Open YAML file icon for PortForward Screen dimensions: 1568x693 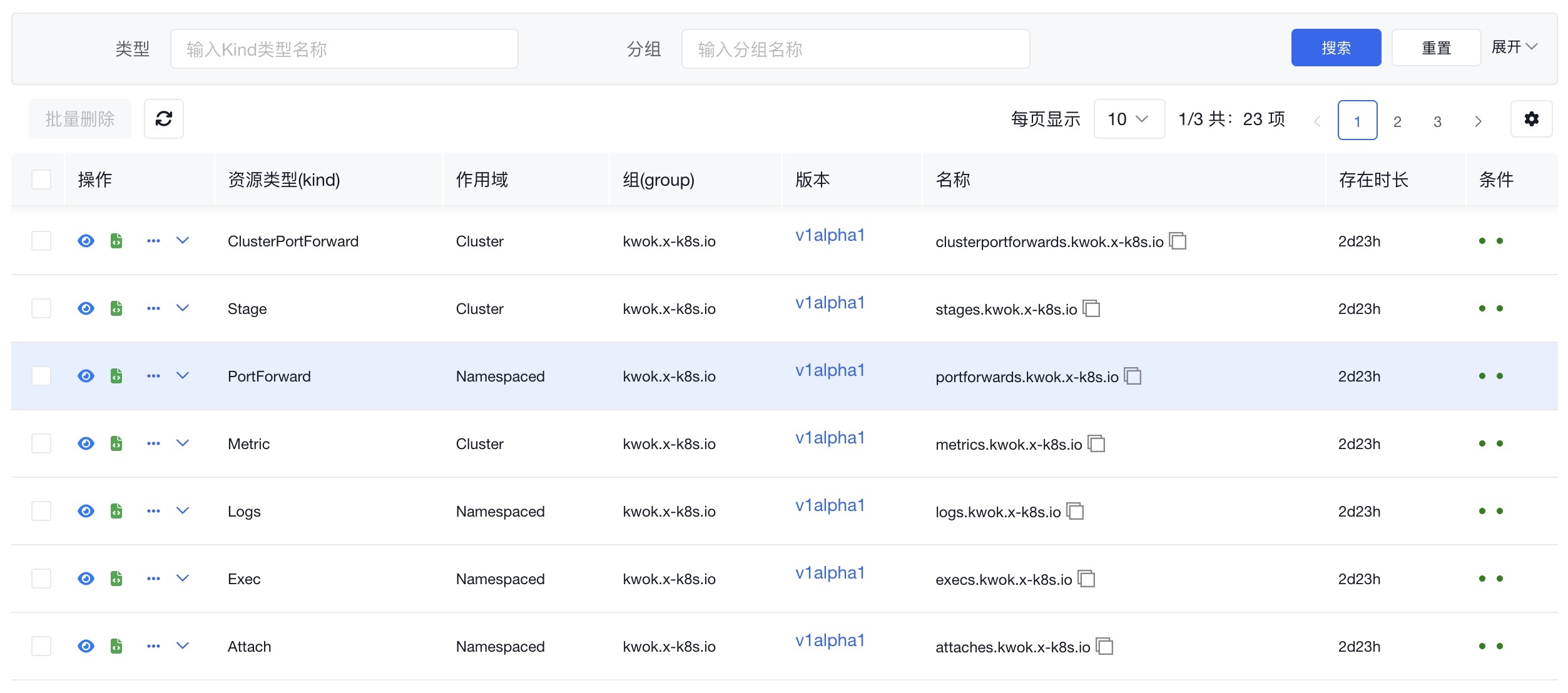tap(116, 376)
